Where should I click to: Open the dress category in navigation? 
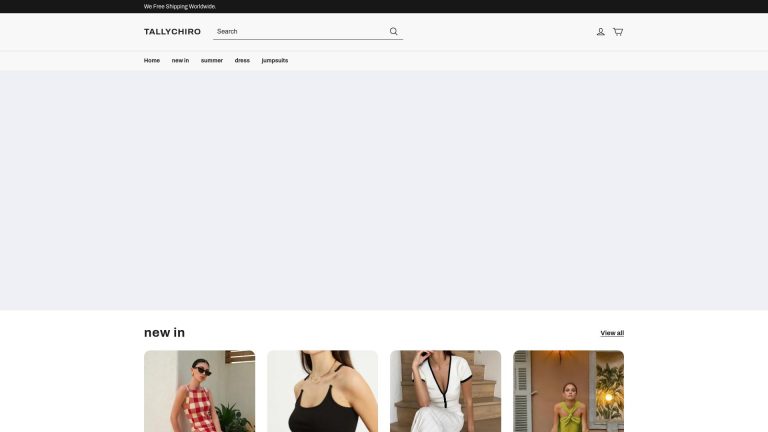[x=242, y=61]
